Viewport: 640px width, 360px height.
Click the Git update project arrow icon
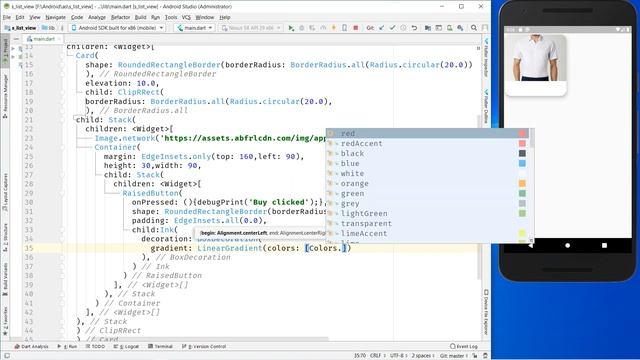[381, 28]
